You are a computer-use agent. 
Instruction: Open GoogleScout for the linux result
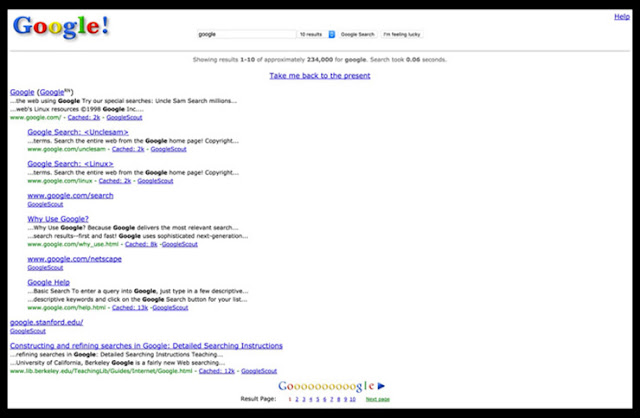(x=155, y=181)
